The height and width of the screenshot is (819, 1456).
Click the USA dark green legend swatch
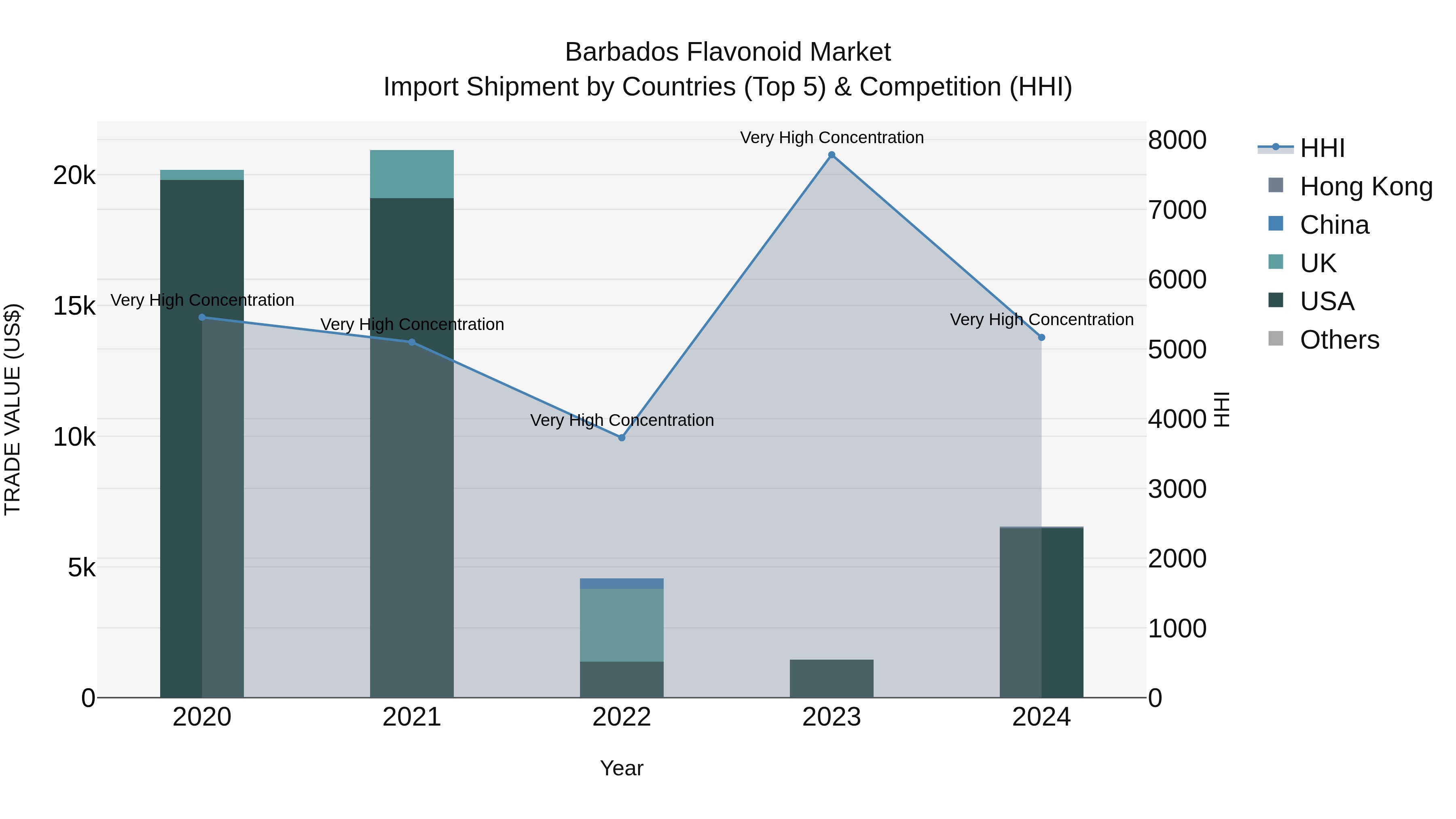pyautogui.click(x=1276, y=300)
